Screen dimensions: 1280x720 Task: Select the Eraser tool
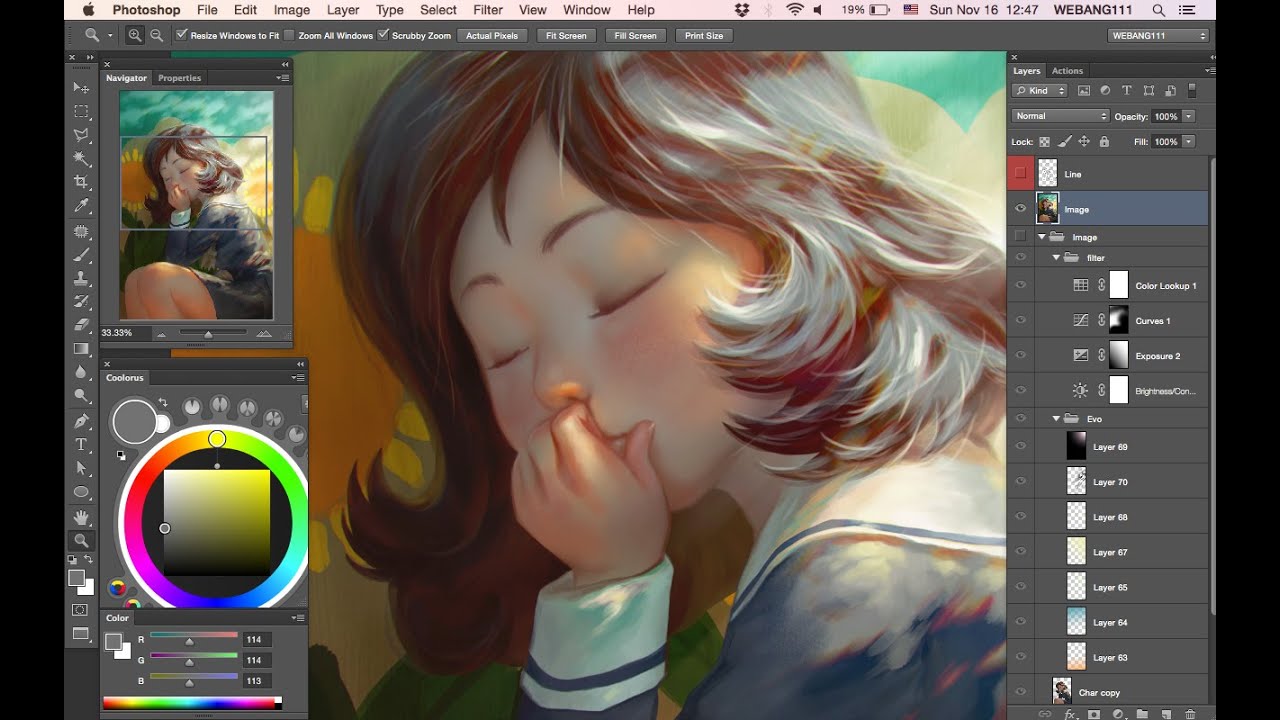pos(81,324)
